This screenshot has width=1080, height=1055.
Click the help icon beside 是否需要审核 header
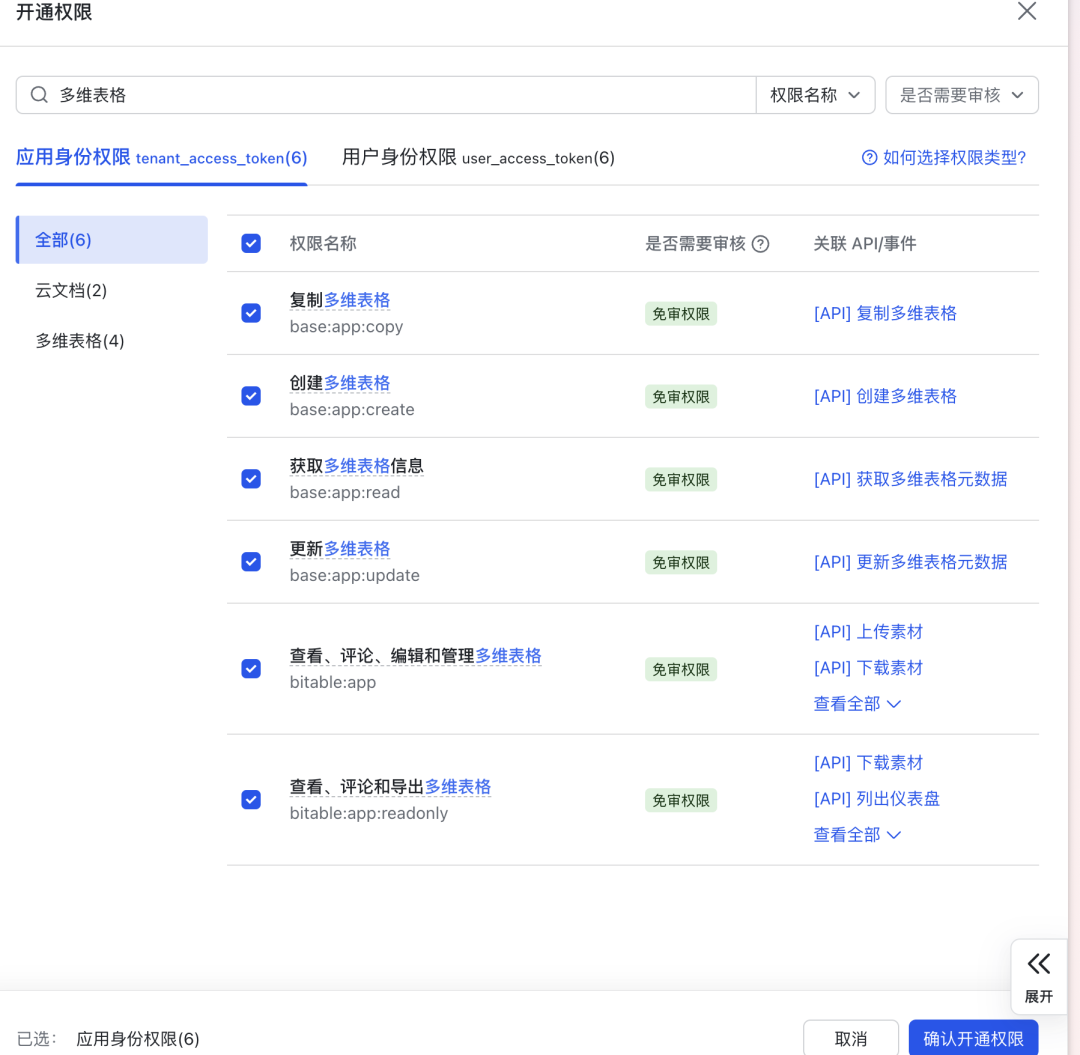pos(760,244)
